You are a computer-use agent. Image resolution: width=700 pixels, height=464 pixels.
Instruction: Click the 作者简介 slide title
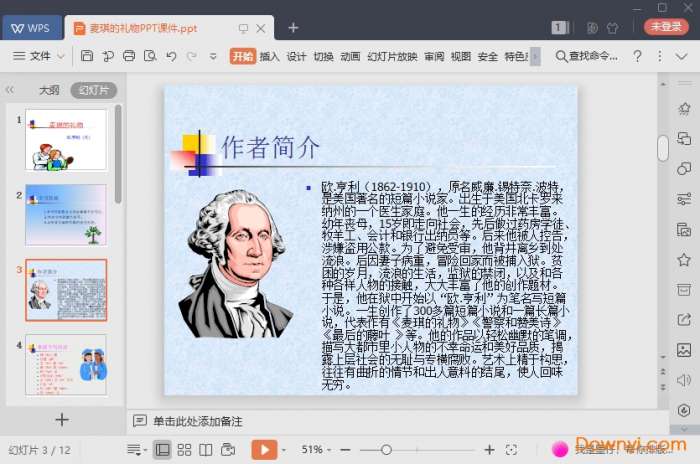pos(270,147)
